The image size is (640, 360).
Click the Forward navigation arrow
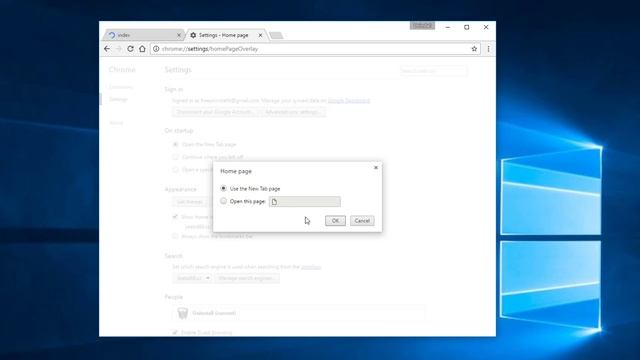tap(119, 49)
